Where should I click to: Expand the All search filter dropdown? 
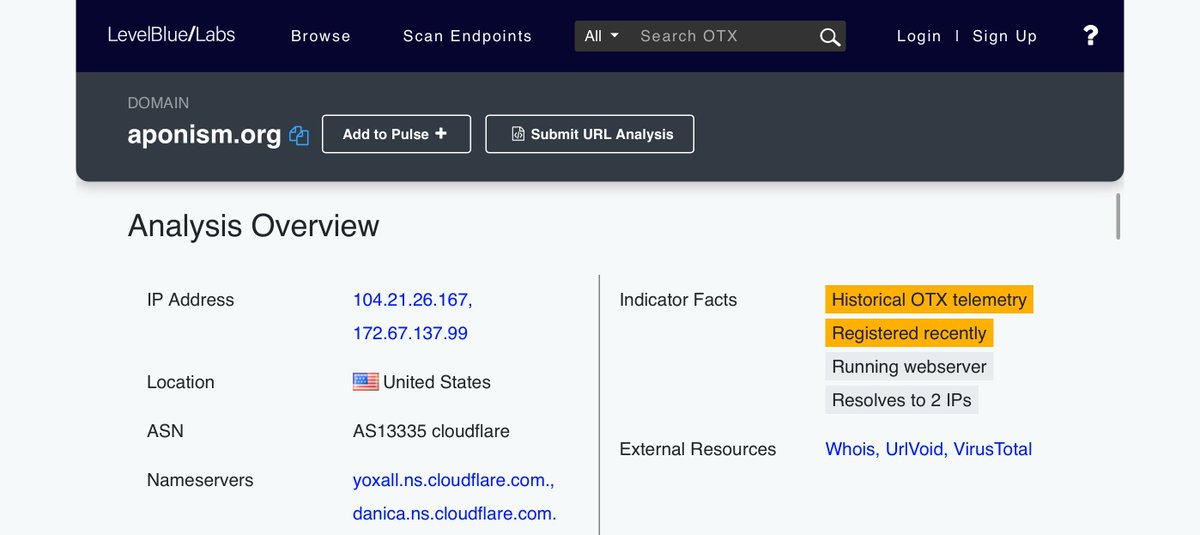601,36
